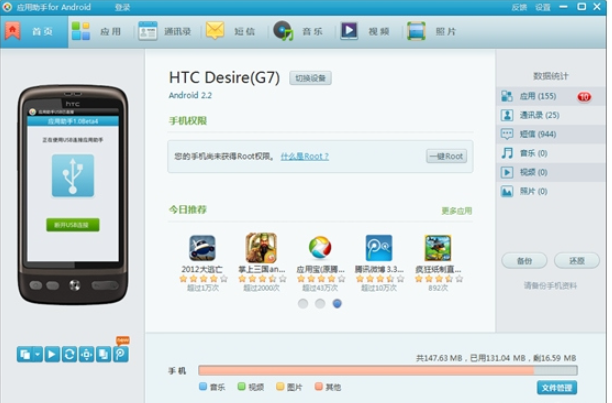Switch to the 短信 messages tab
This screenshot has height=403, width=612.
230,32
